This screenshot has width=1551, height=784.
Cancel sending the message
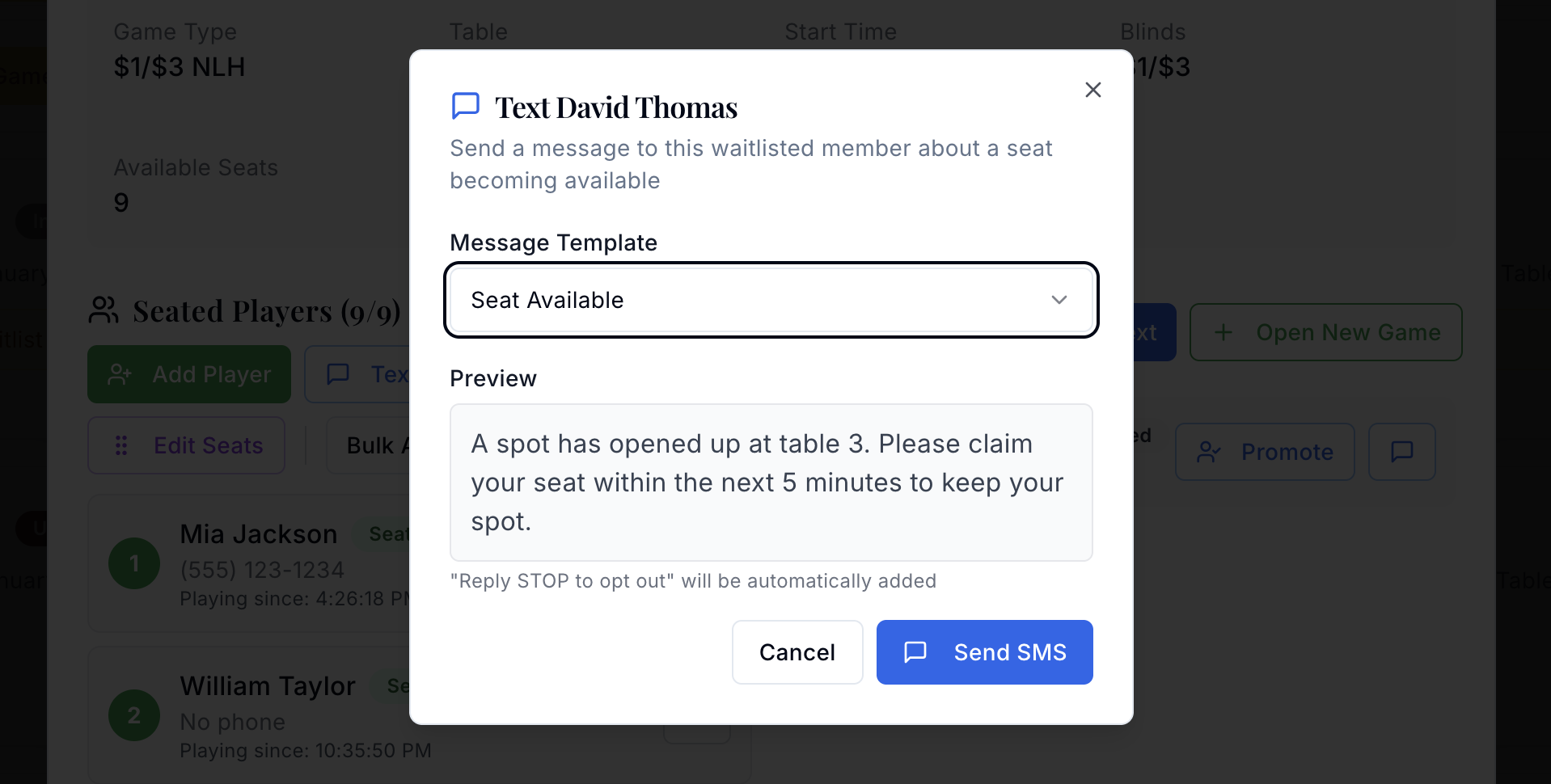(x=797, y=652)
